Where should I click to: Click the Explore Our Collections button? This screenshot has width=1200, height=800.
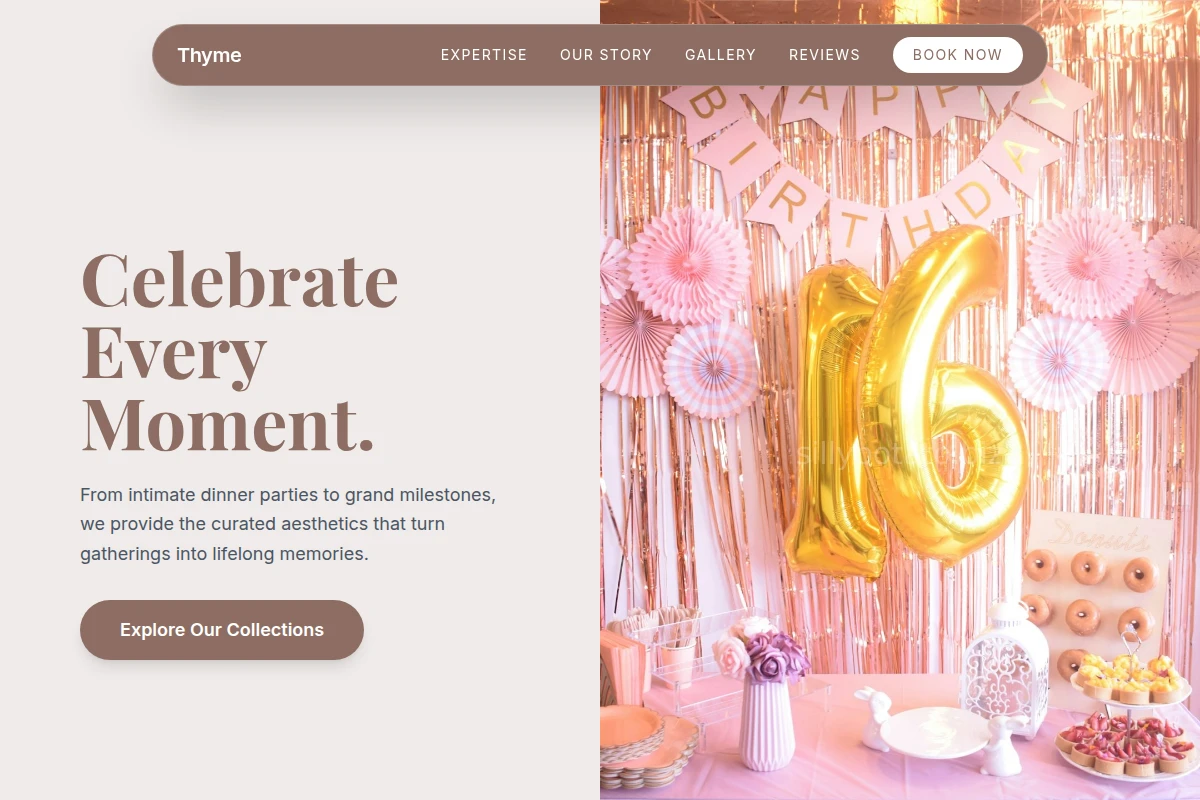point(222,630)
